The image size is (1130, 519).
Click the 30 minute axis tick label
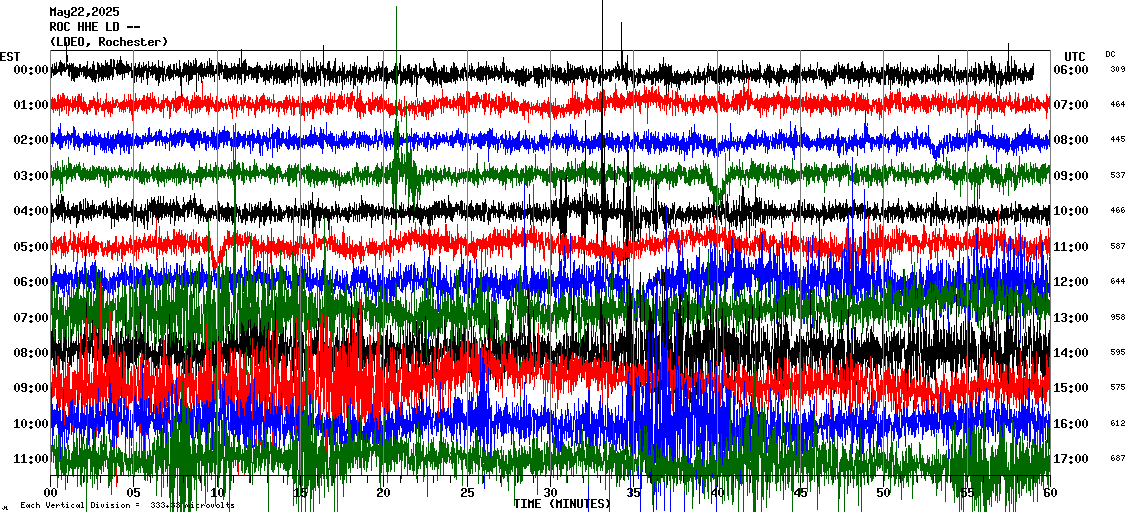pyautogui.click(x=550, y=493)
